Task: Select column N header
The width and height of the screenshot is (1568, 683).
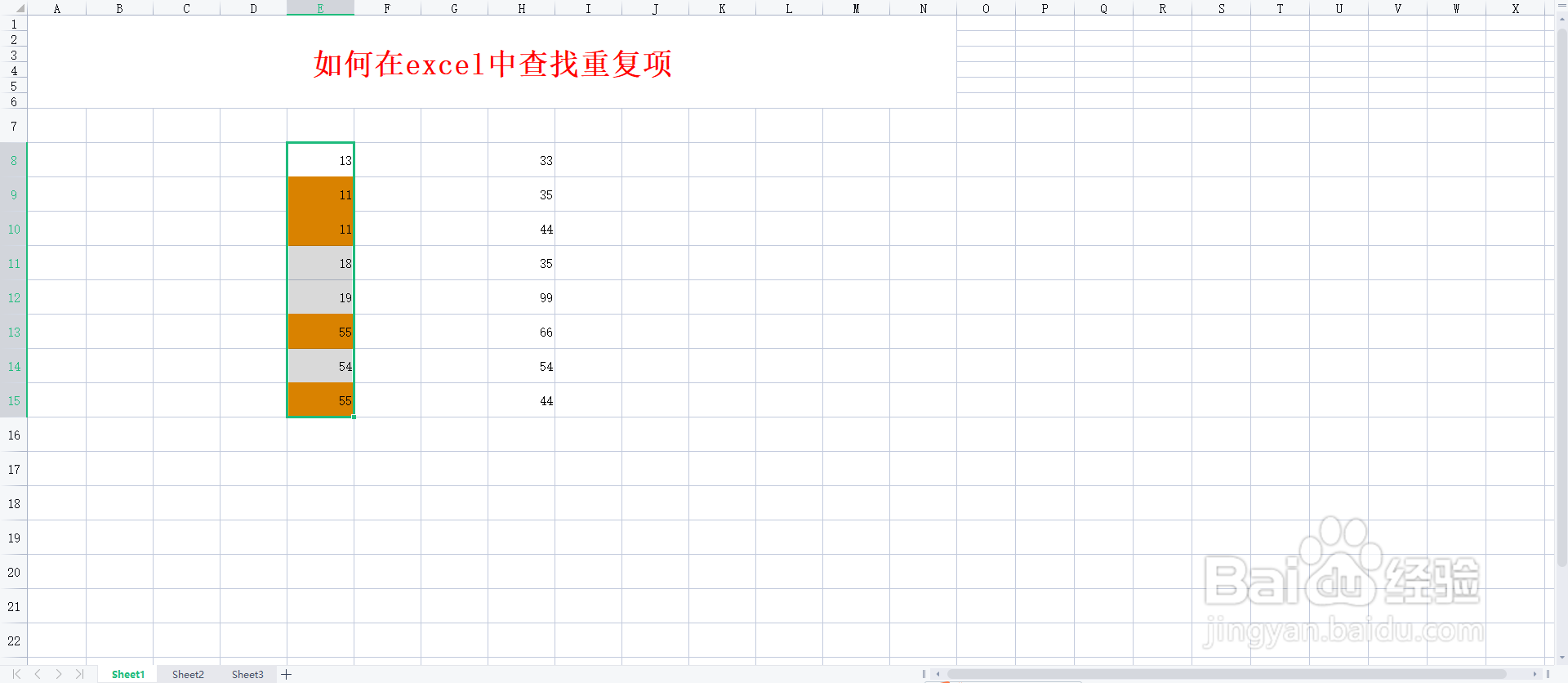Action: coord(923,8)
